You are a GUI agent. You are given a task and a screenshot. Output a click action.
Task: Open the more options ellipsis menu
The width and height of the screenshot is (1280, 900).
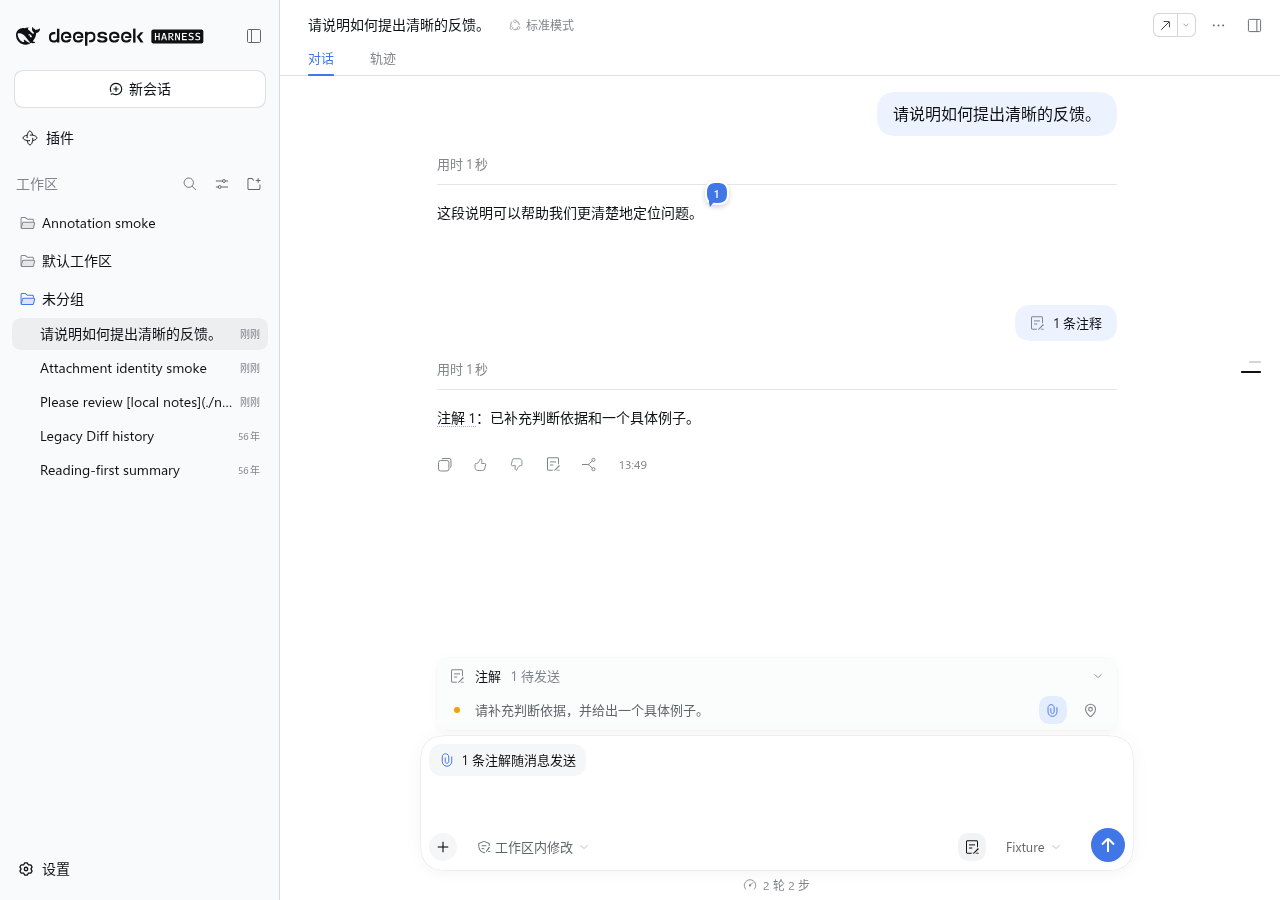point(1218,25)
